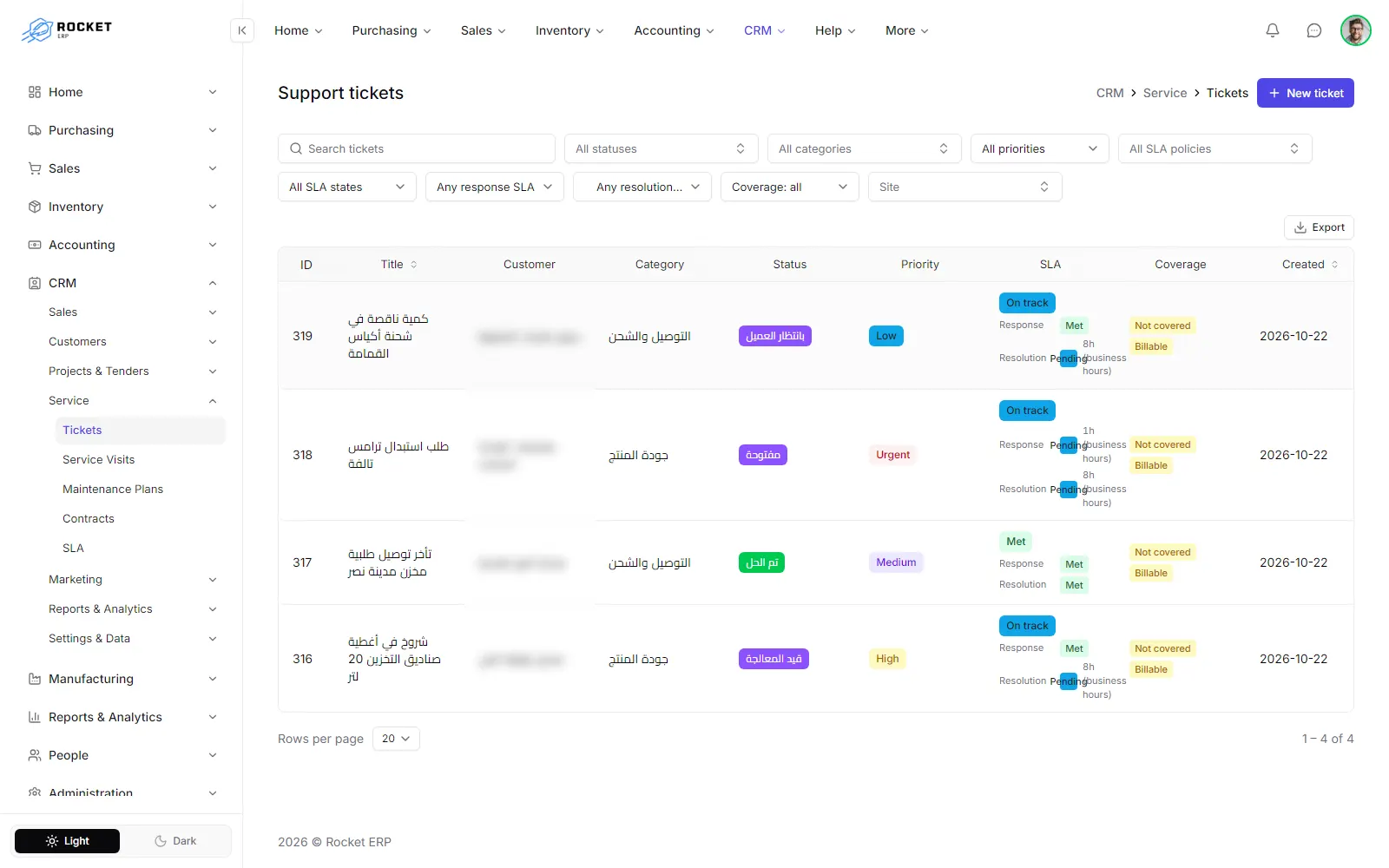
Task: Click the Rocket ERP logo
Action: click(67, 30)
